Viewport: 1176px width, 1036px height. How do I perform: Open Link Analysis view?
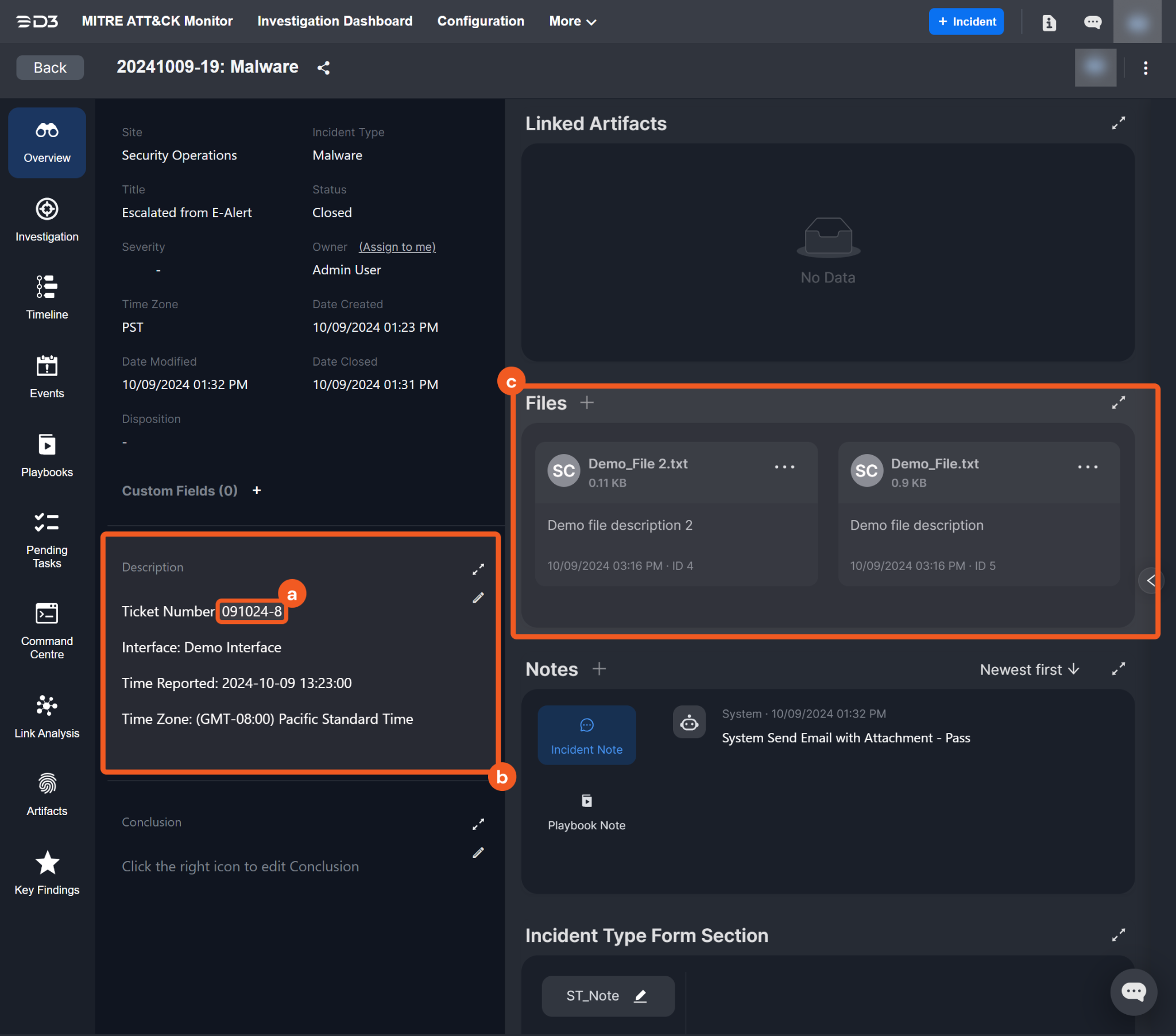(47, 716)
